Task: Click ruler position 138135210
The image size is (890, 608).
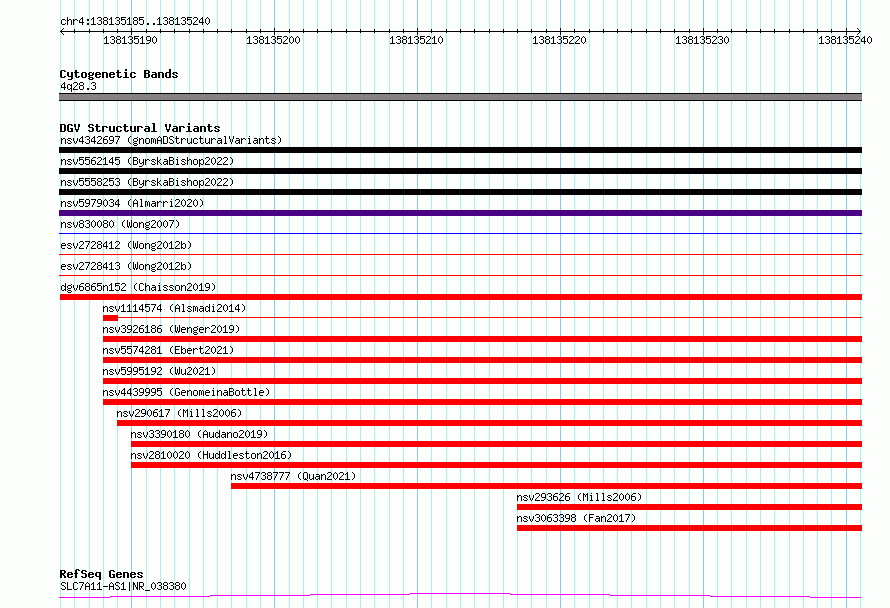Action: (417, 40)
